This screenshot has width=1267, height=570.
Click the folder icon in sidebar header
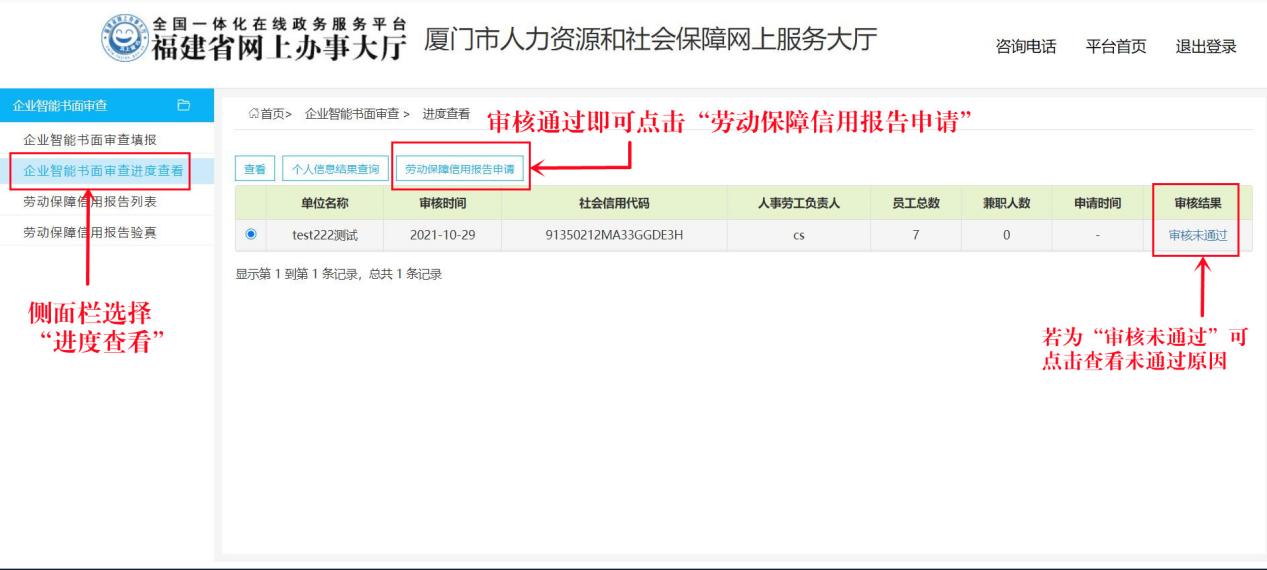click(183, 105)
